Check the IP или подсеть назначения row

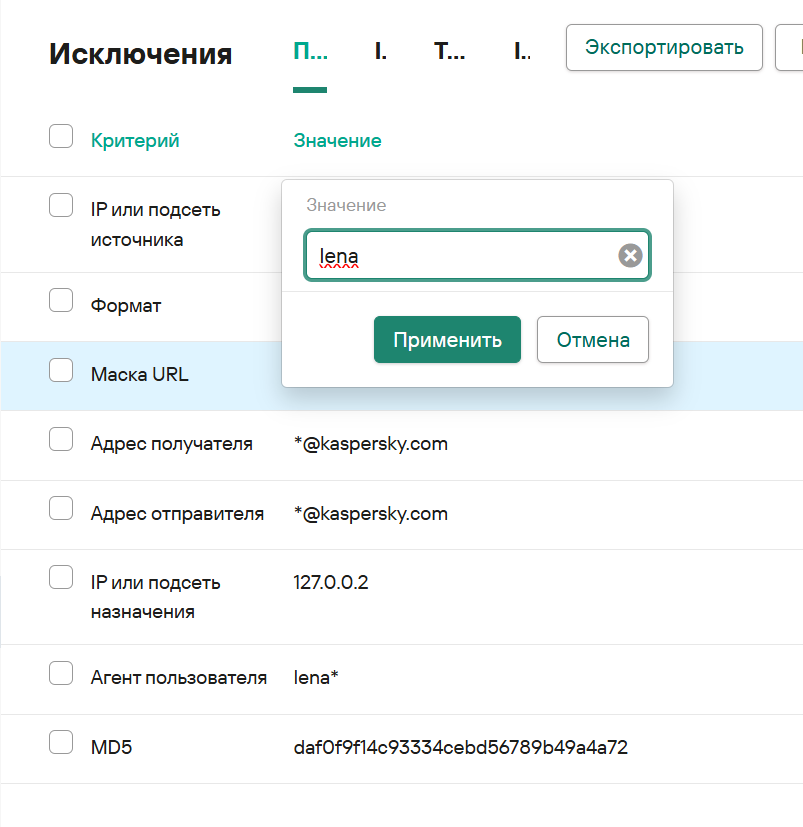[x=61, y=578]
